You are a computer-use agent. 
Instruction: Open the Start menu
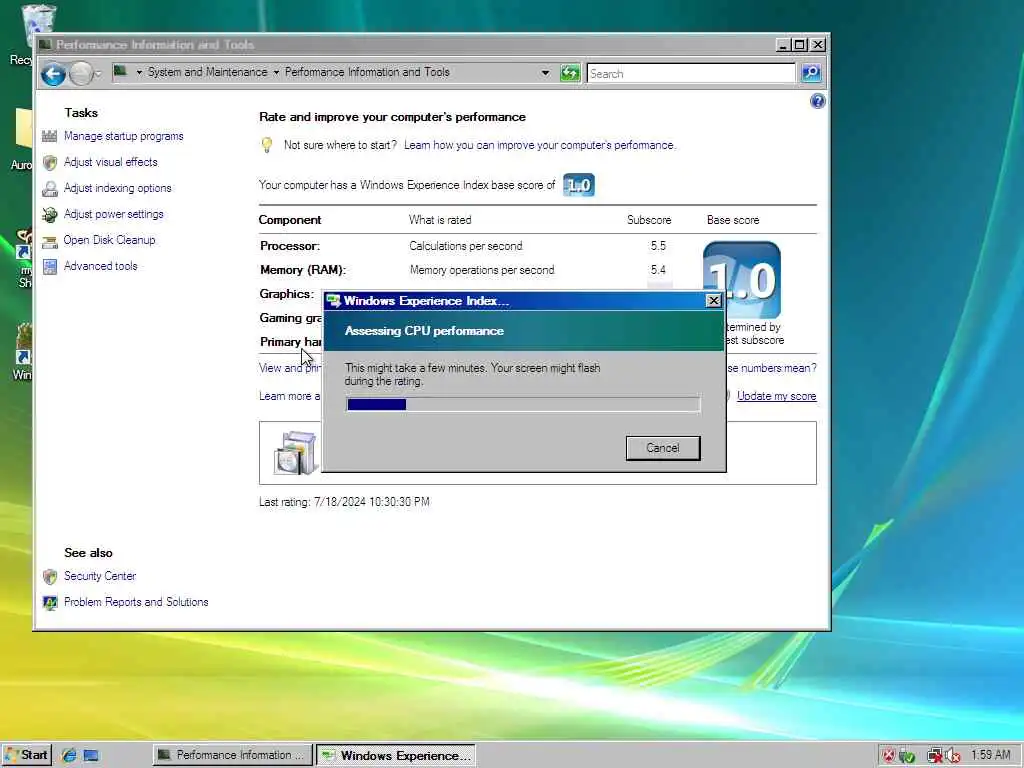click(x=27, y=755)
